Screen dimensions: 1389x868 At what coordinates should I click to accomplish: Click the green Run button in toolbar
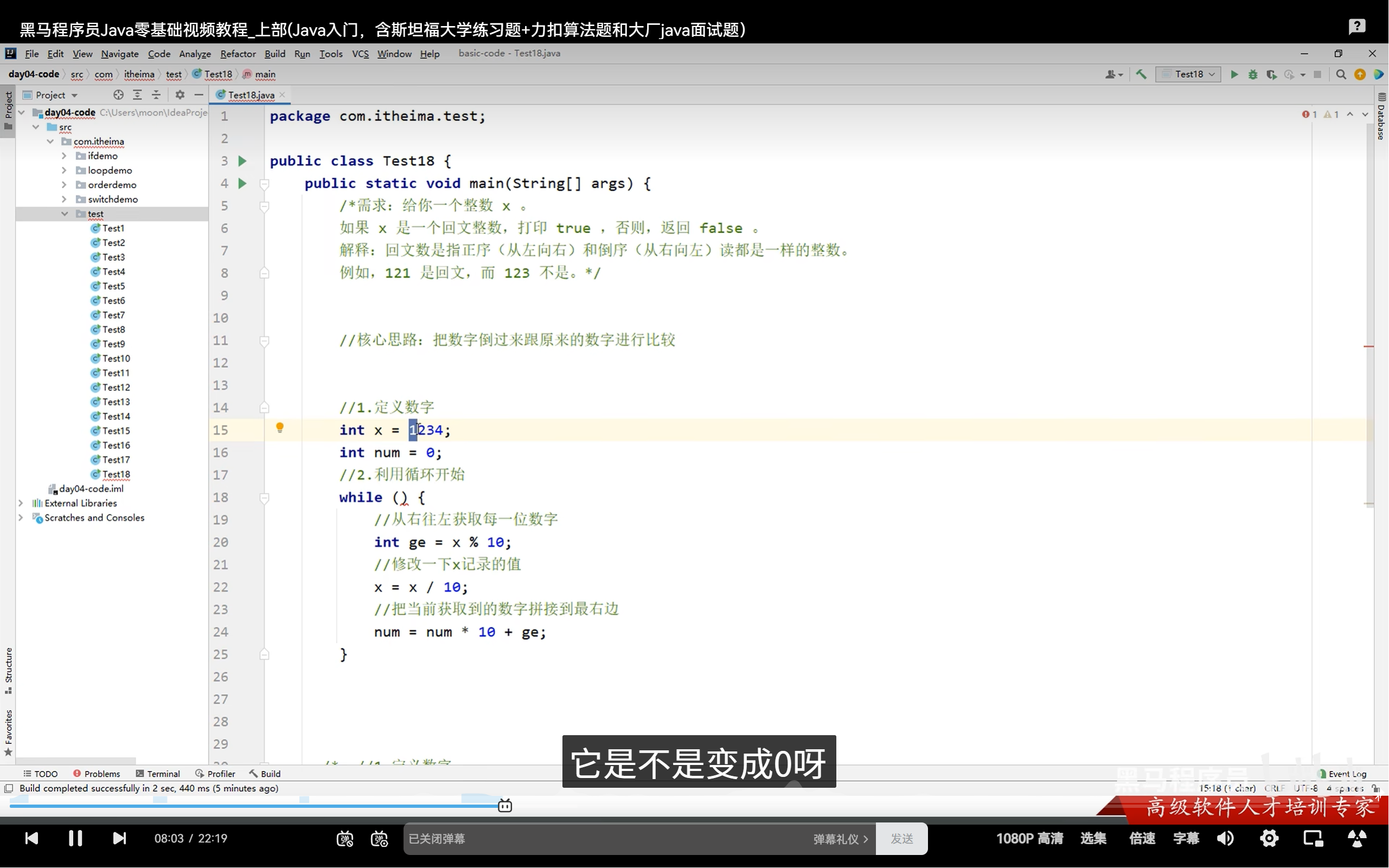[1233, 75]
